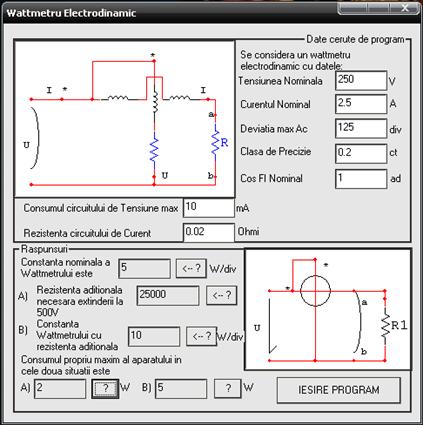Select the Curentul Nominal value box
This screenshot has height=425, width=423.
(x=361, y=104)
